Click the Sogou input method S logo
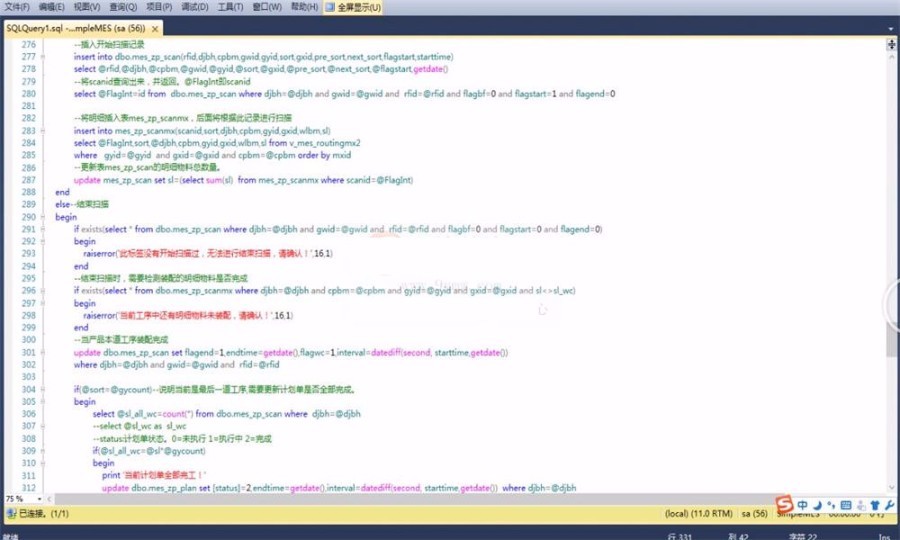 [x=786, y=503]
